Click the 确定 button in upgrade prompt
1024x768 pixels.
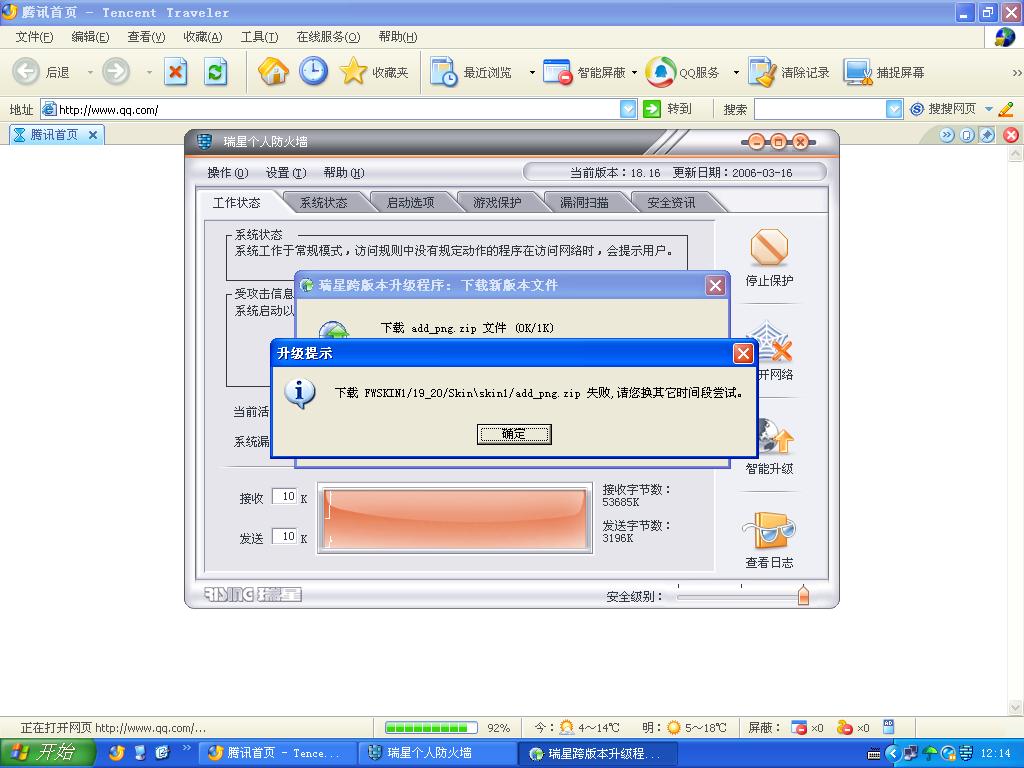tap(514, 434)
